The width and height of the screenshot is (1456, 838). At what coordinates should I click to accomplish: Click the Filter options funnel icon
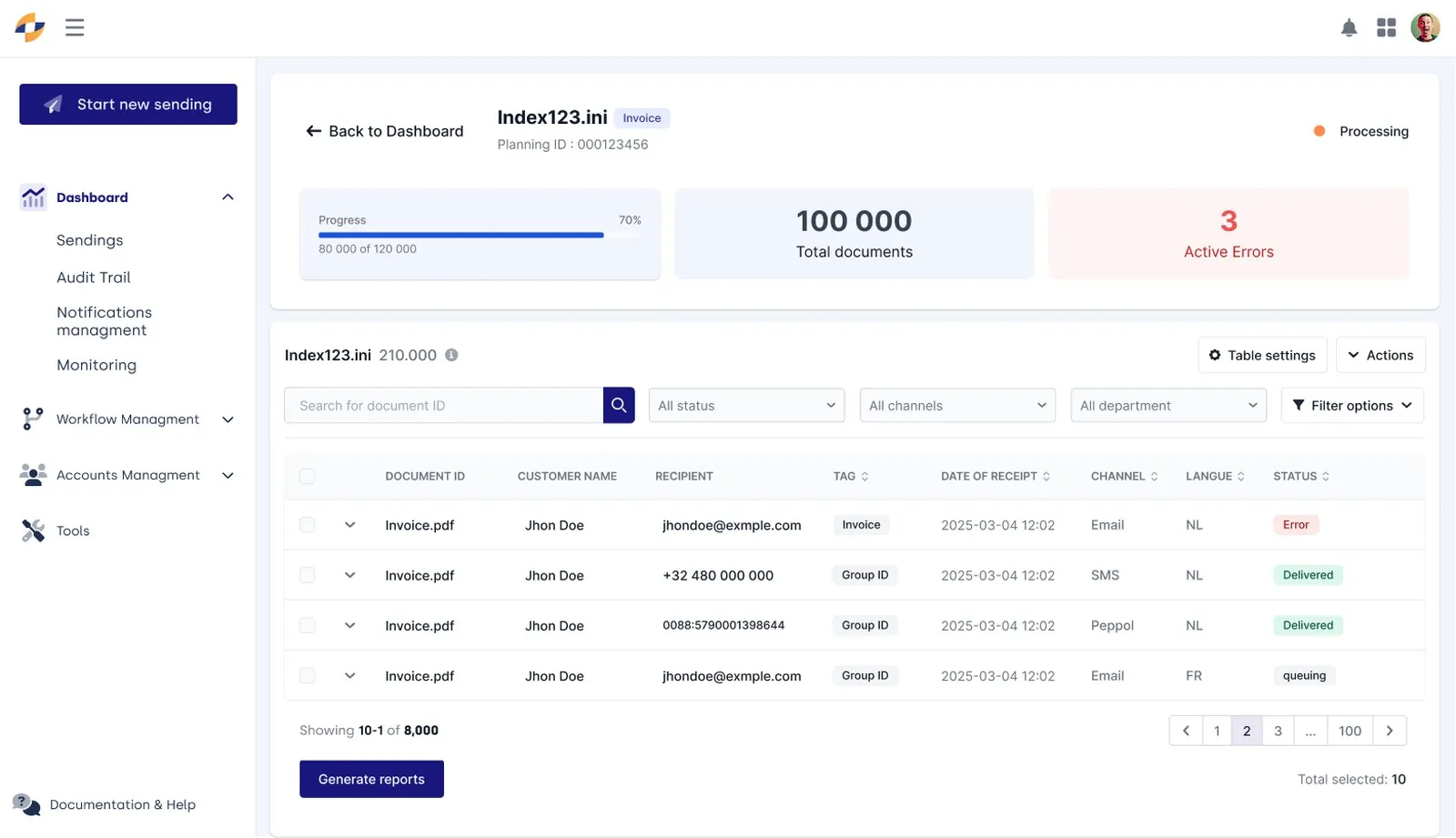tap(1299, 405)
